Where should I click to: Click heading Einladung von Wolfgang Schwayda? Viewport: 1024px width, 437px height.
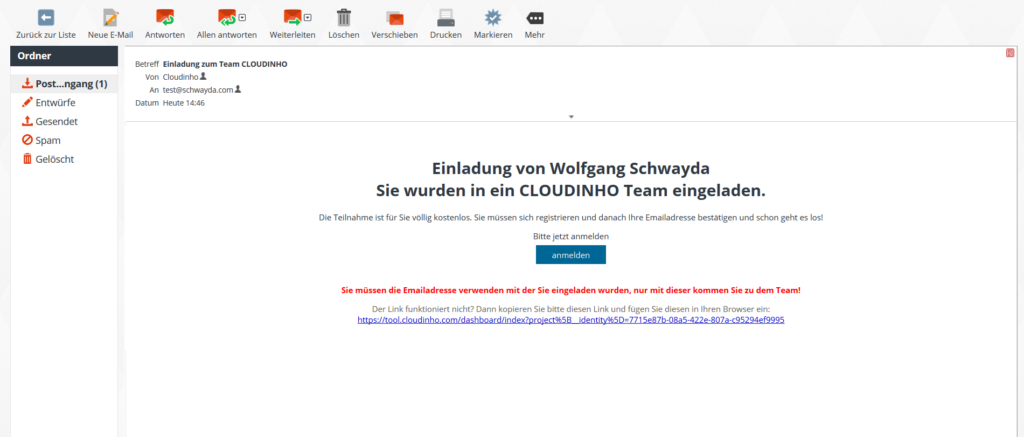[571, 168]
